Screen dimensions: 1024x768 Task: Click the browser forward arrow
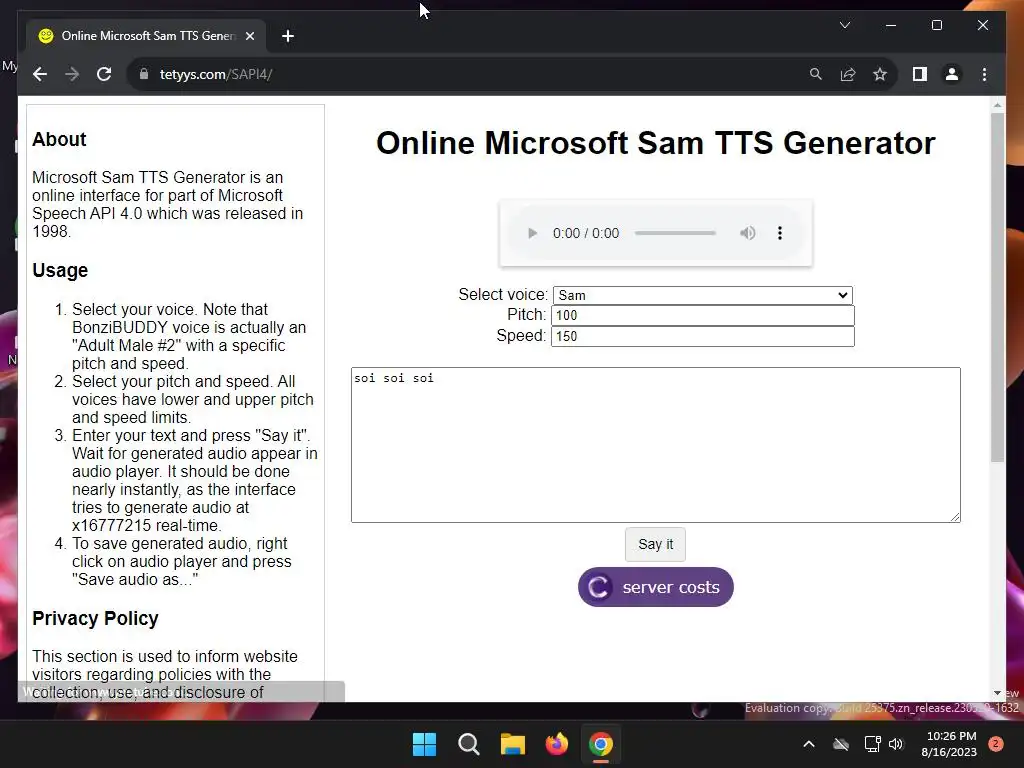pyautogui.click(x=72, y=74)
